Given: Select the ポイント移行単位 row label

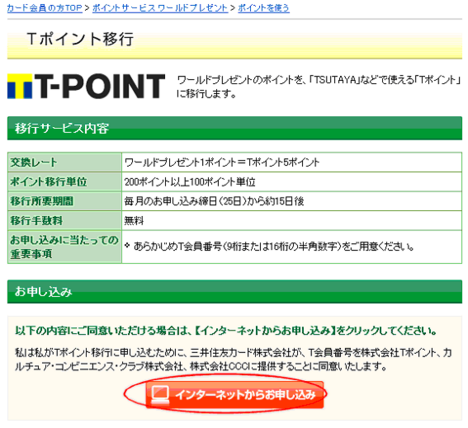Looking at the screenshot, I should pyautogui.click(x=65, y=182).
